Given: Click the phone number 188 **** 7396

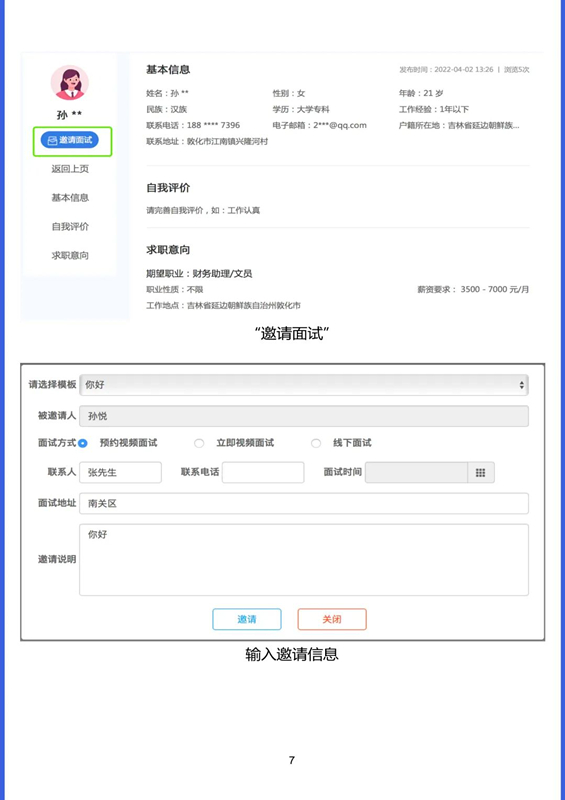Looking at the screenshot, I should [213, 125].
